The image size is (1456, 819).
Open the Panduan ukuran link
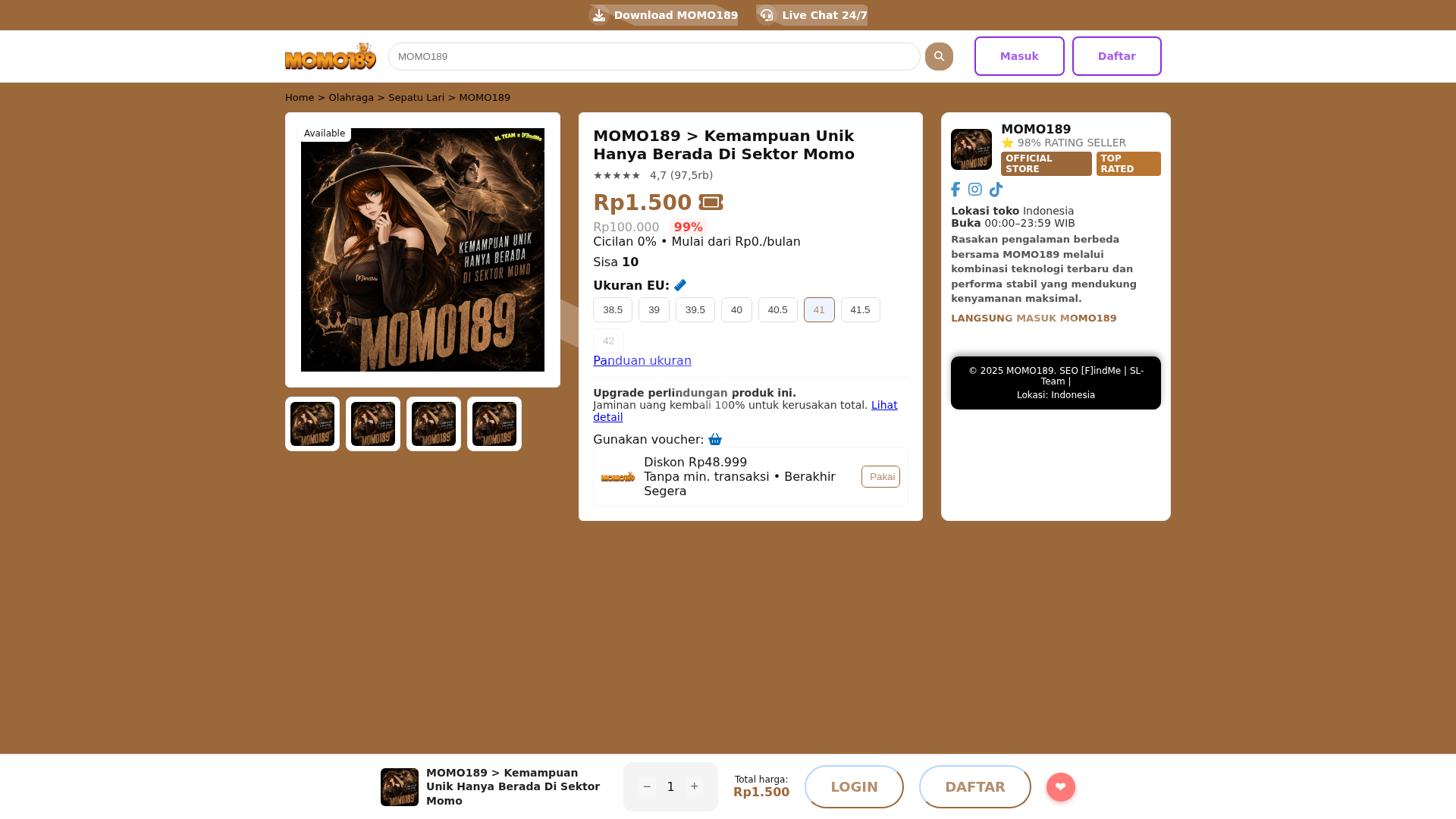[x=642, y=361]
